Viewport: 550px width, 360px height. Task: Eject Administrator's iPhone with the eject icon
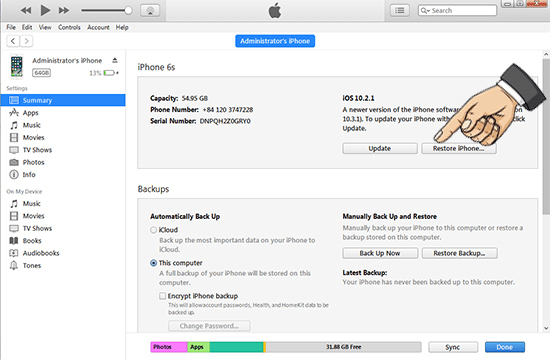(115, 60)
